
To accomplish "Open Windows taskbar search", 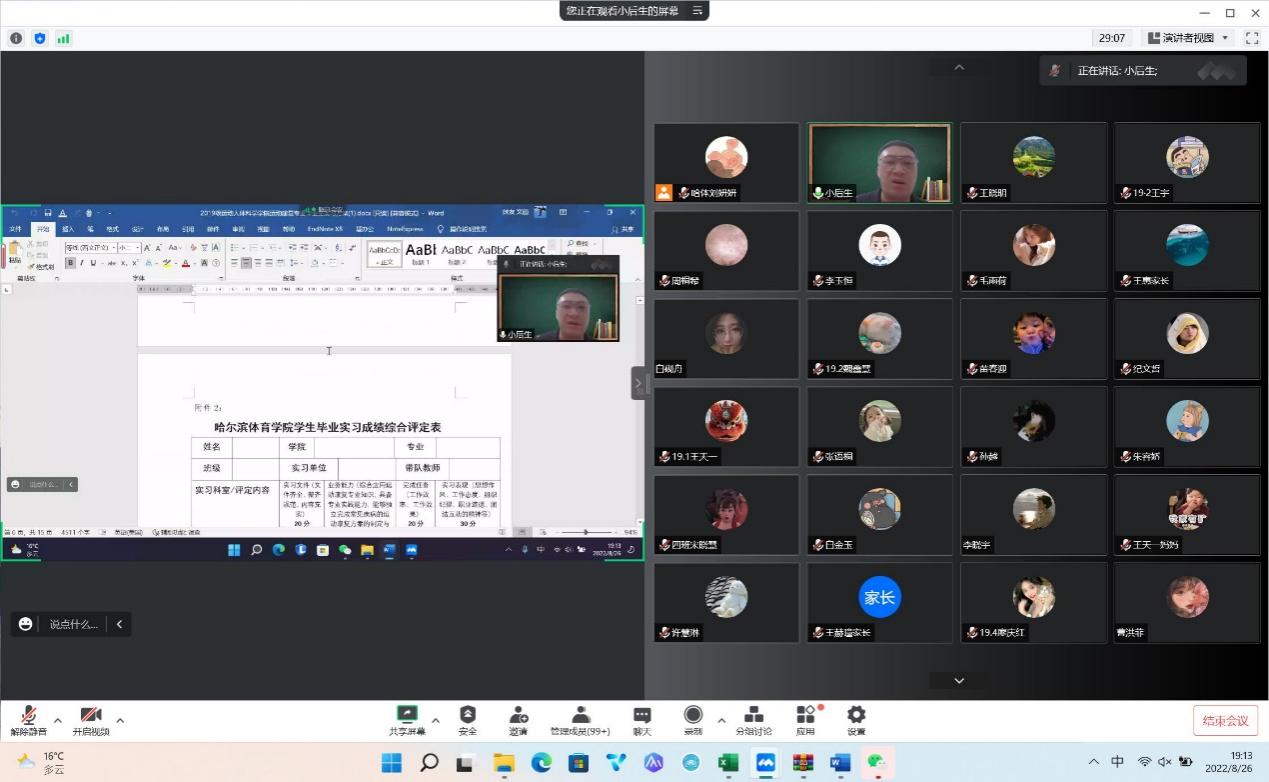I will (x=429, y=763).
